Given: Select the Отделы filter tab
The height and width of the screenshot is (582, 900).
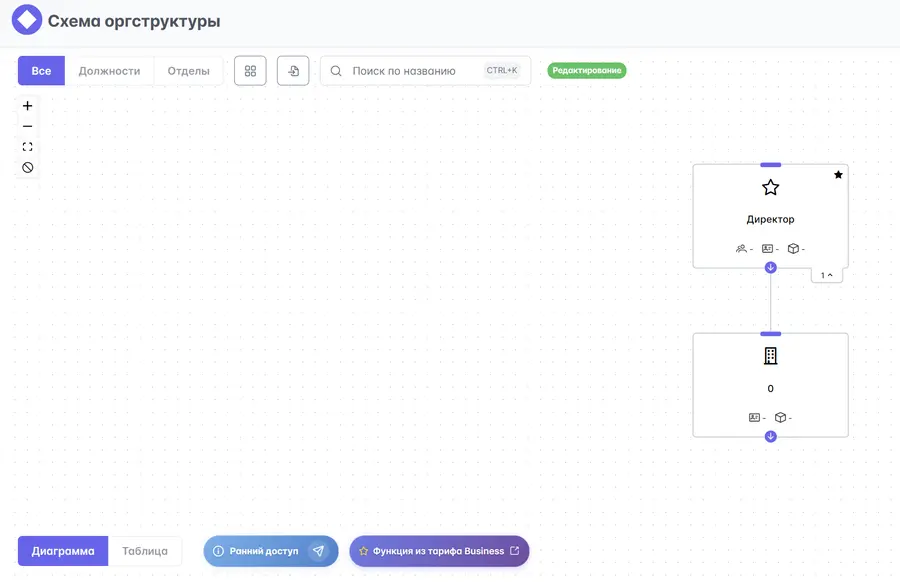Looking at the screenshot, I should (x=188, y=71).
